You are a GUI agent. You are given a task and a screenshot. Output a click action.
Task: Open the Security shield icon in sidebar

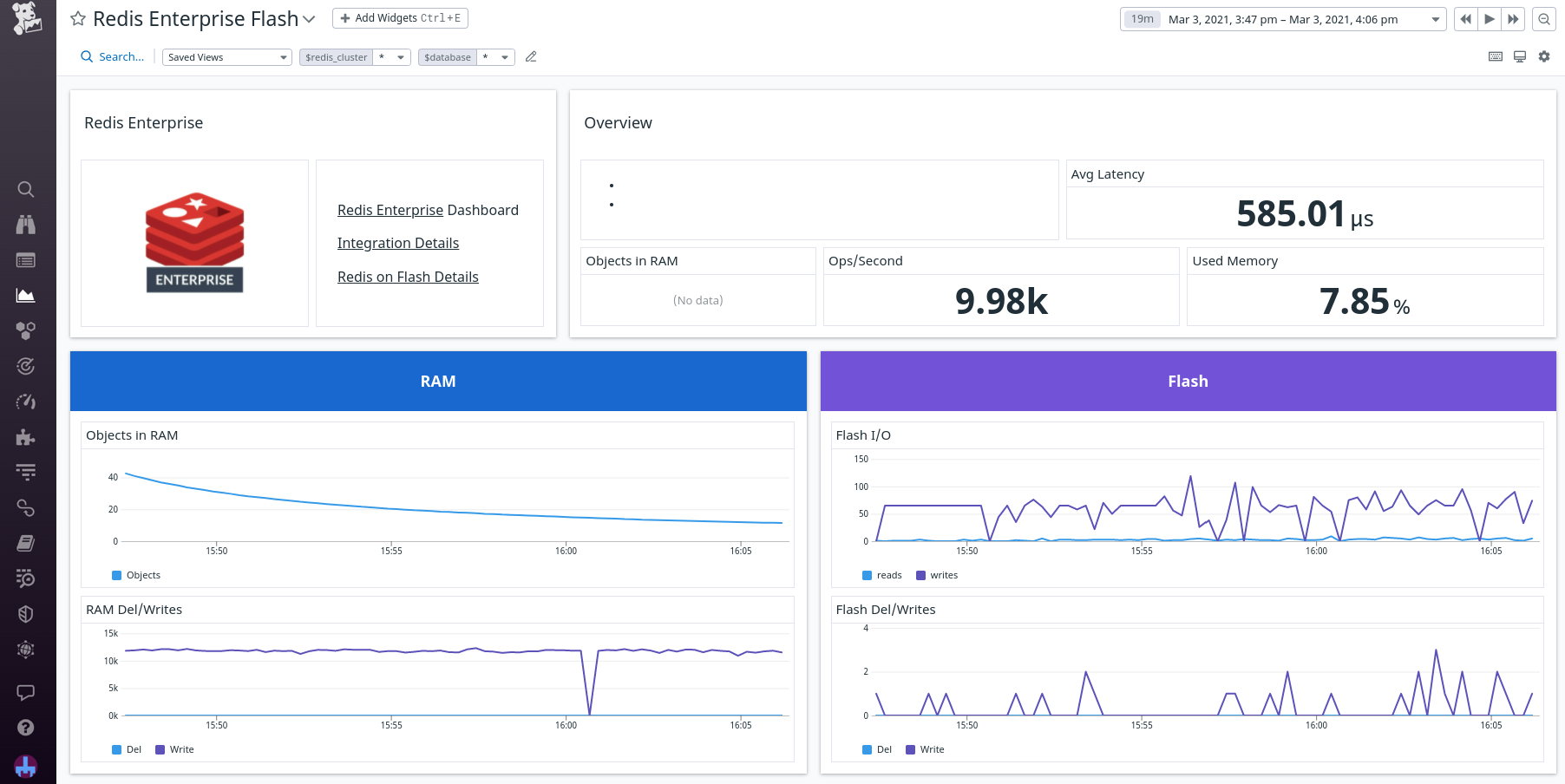(26, 613)
